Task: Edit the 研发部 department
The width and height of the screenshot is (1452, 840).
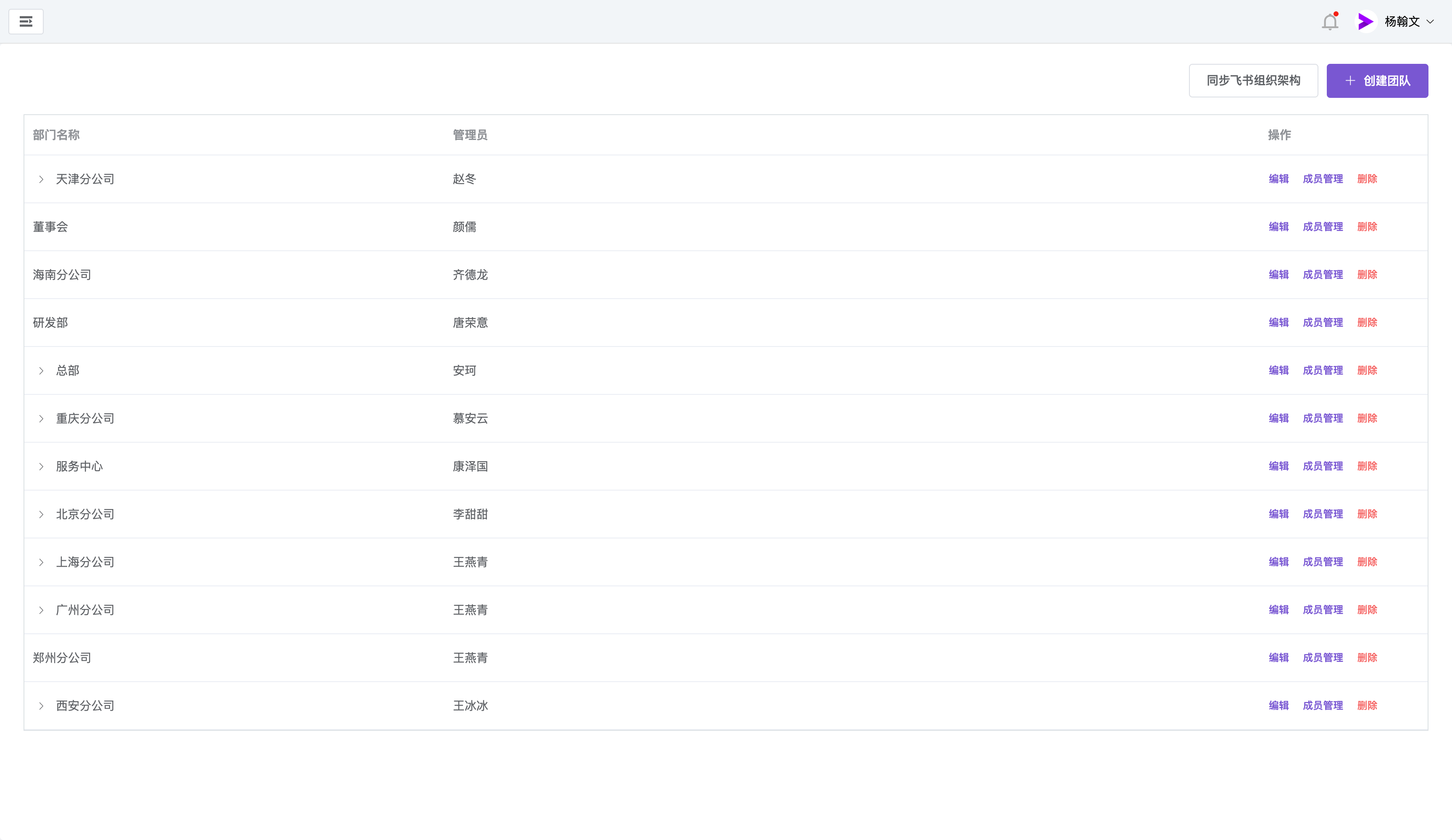Action: [1278, 322]
